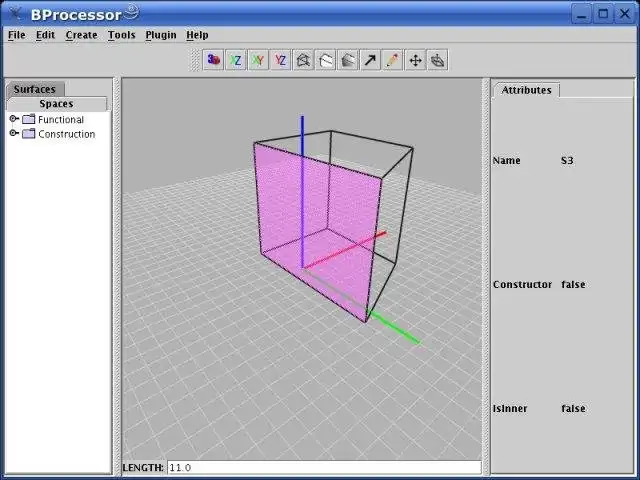Close the BProcessor window
The image size is (640, 480).
tap(624, 14)
